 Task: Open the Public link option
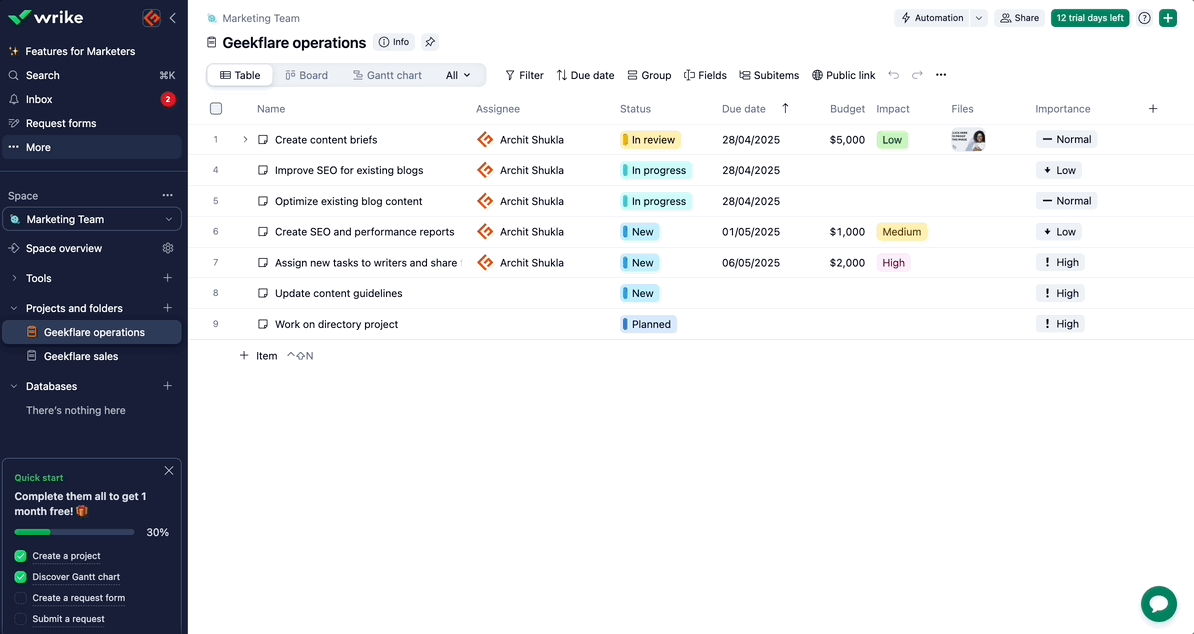[844, 75]
